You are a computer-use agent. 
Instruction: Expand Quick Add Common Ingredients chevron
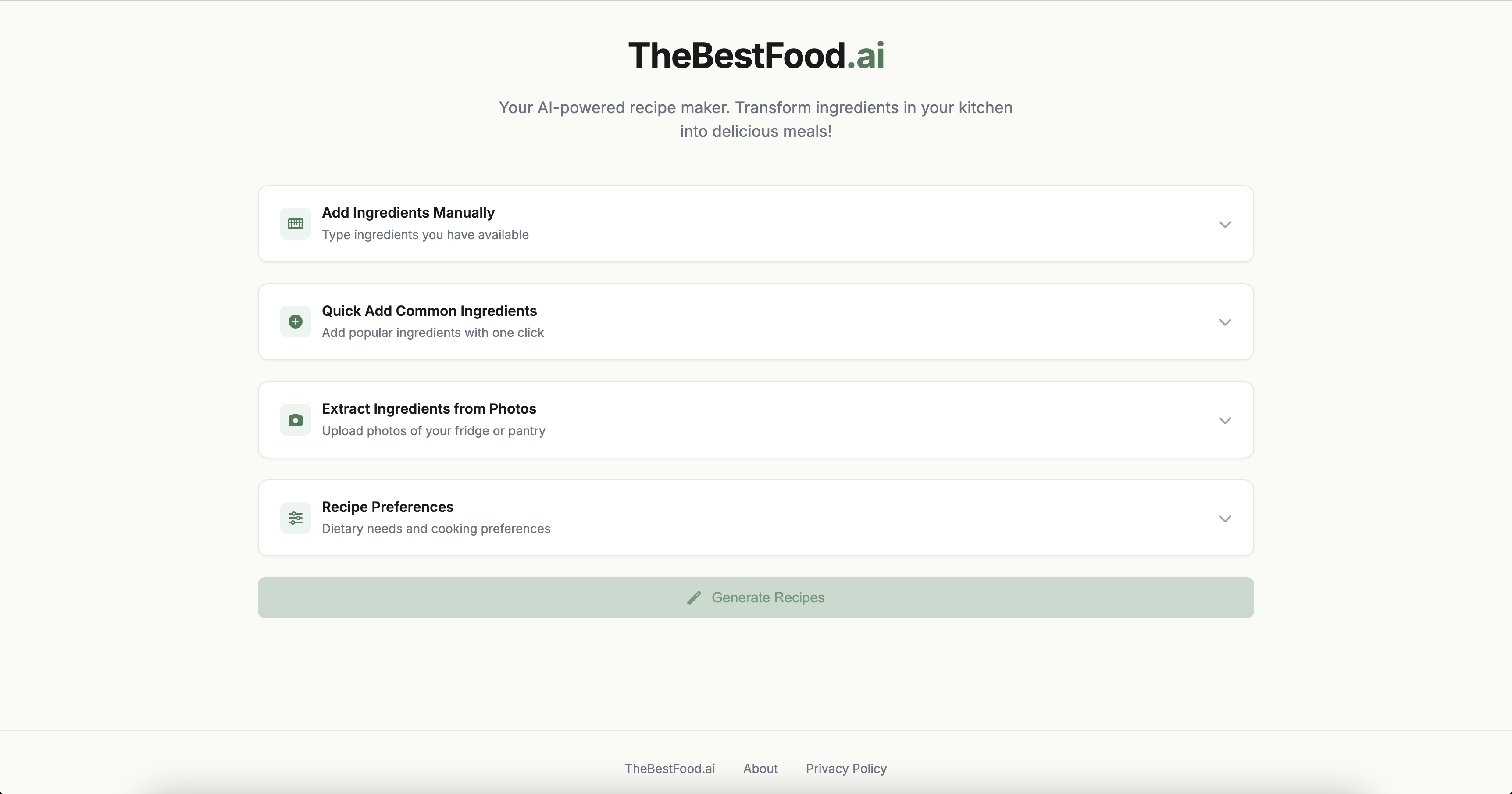click(1224, 322)
